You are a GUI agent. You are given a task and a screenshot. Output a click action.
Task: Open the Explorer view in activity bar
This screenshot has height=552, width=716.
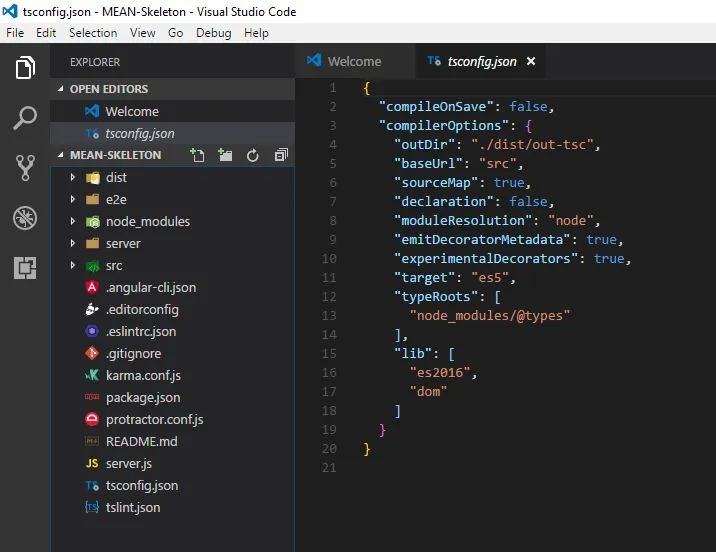pyautogui.click(x=25, y=68)
